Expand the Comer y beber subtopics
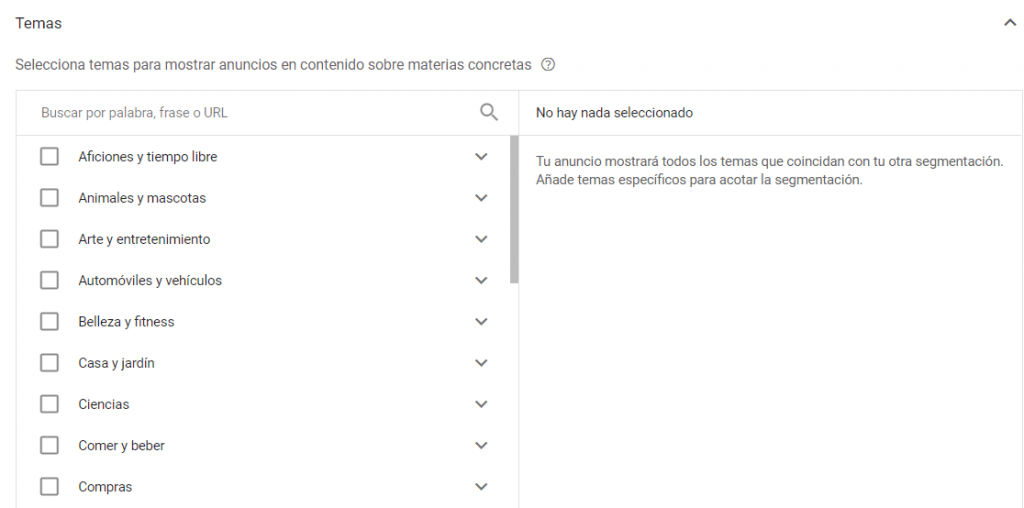Image resolution: width=1024 pixels, height=508 pixels. pyautogui.click(x=481, y=445)
